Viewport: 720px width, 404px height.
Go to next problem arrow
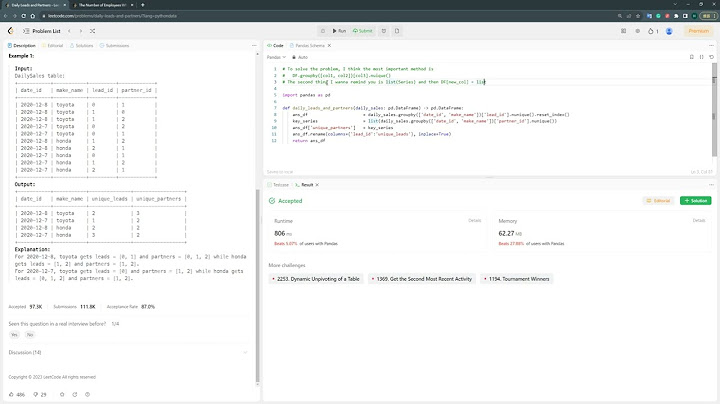(81, 31)
